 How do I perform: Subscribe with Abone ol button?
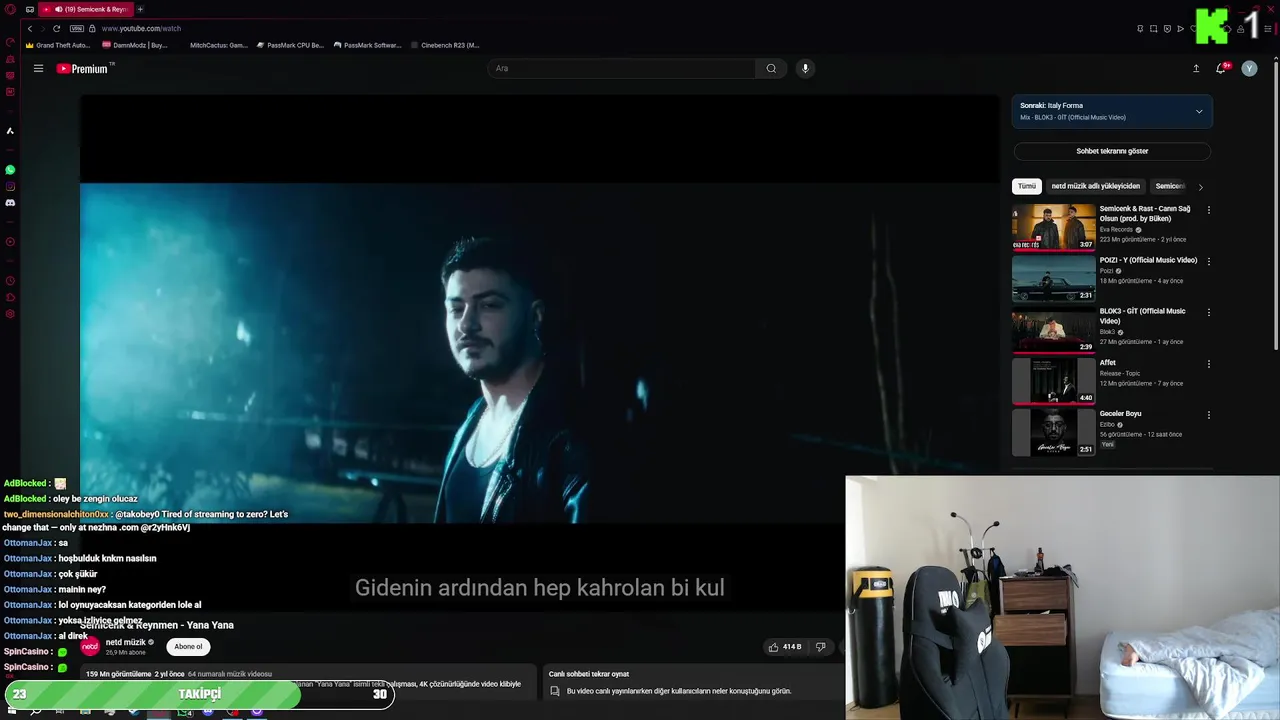pyautogui.click(x=188, y=647)
